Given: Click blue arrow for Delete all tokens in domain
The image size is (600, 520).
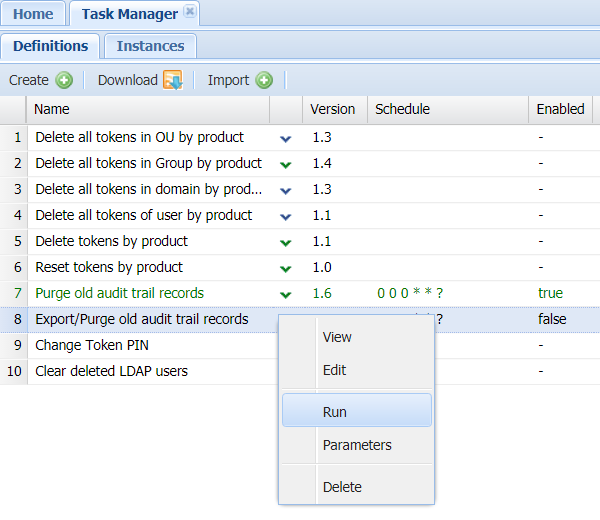Looking at the screenshot, I should click(x=286, y=190).
